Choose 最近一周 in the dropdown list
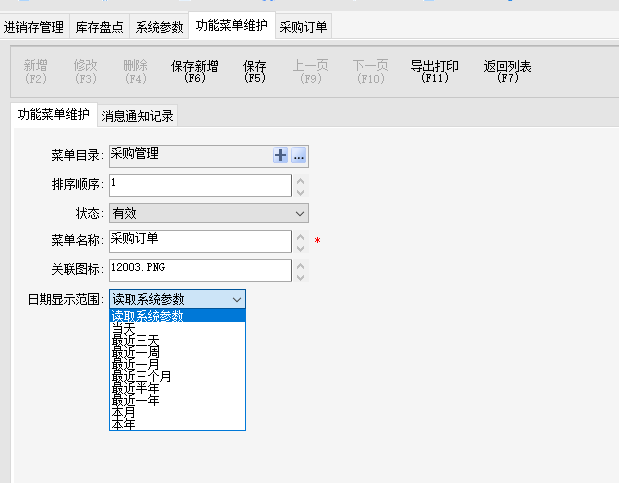 135,352
